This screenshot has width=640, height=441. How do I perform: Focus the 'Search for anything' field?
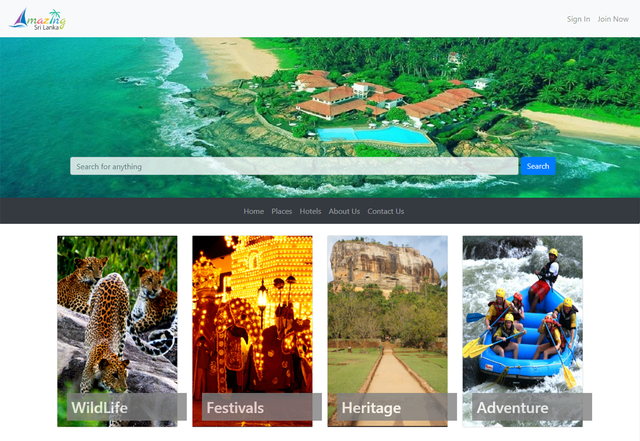click(x=294, y=166)
